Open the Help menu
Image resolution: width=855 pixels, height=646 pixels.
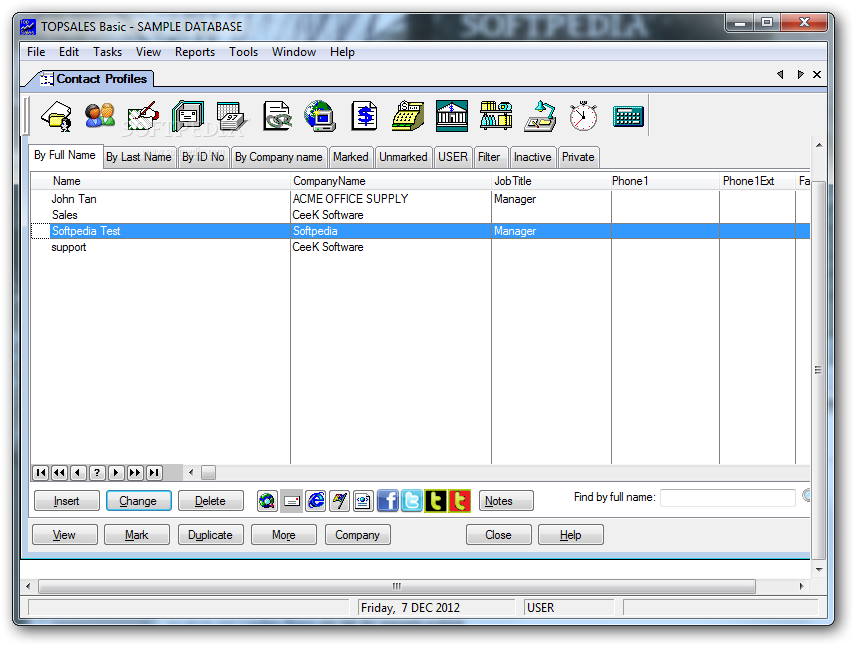pyautogui.click(x=342, y=52)
